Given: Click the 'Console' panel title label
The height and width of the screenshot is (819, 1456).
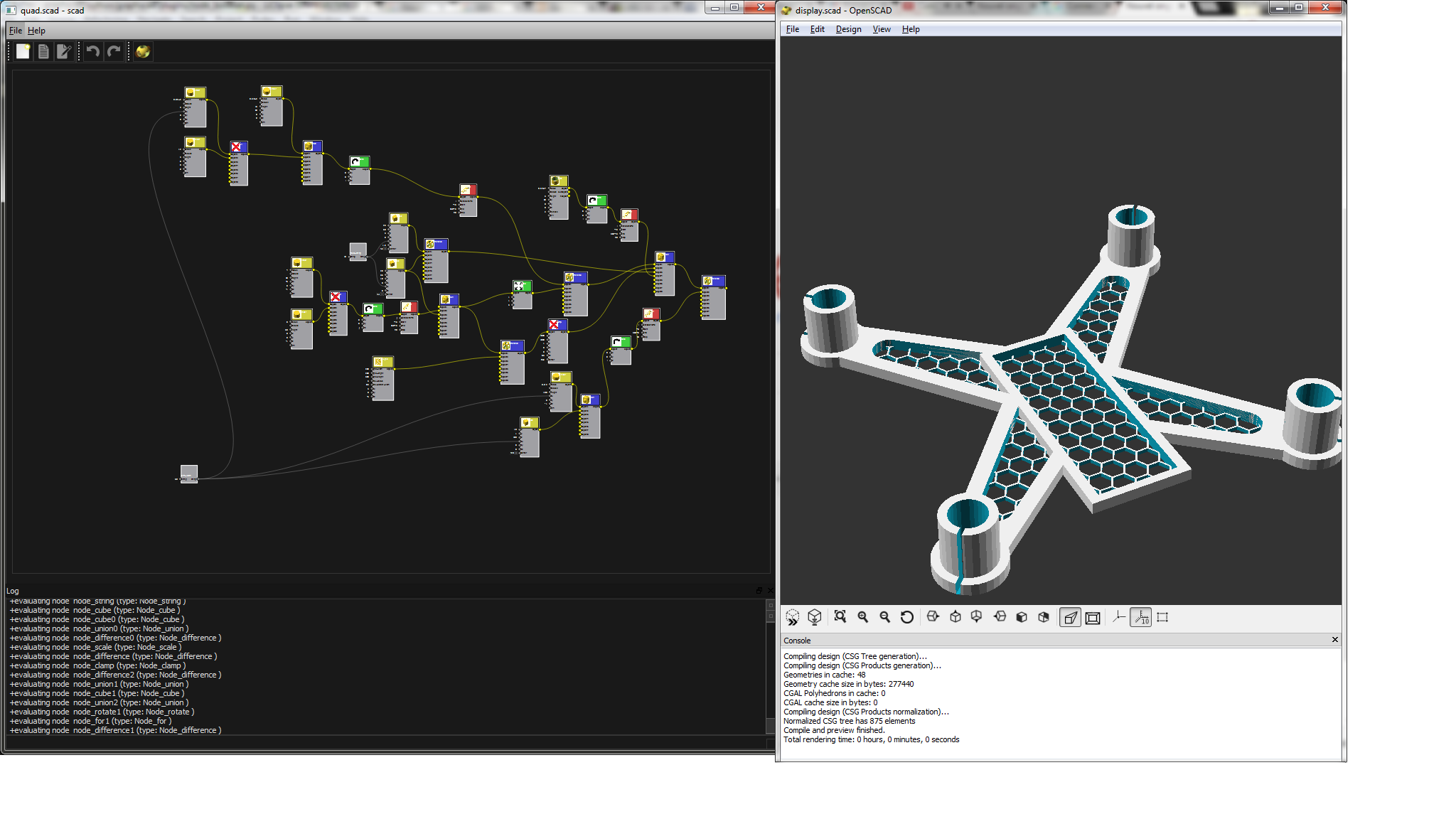Looking at the screenshot, I should (x=797, y=641).
